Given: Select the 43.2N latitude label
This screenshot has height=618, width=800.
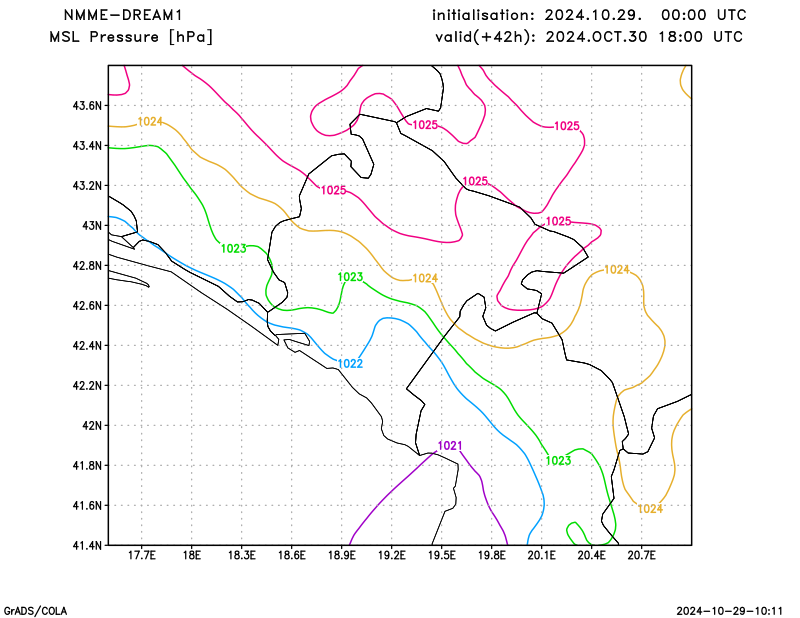Looking at the screenshot, I should point(87,186).
